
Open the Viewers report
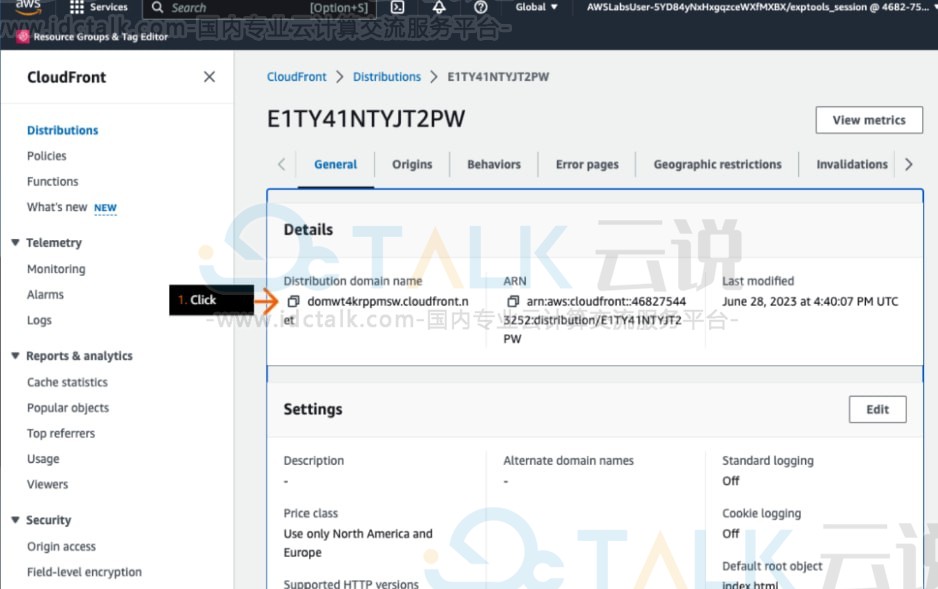pyautogui.click(x=48, y=484)
